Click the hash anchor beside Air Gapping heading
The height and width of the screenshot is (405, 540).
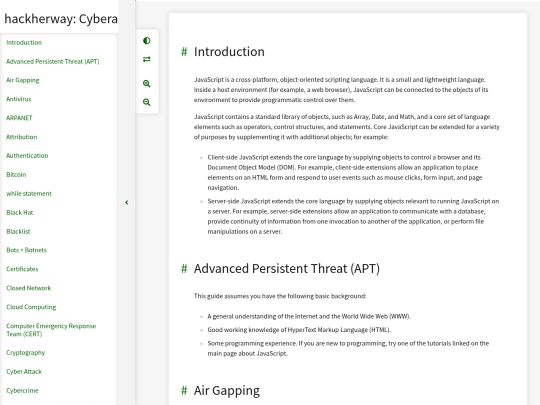pos(184,391)
